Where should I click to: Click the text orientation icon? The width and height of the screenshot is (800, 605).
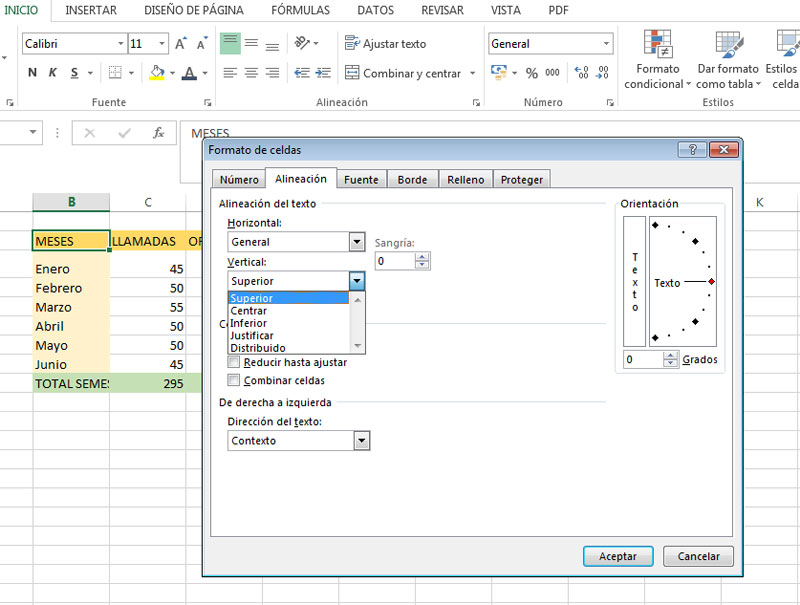[x=303, y=43]
